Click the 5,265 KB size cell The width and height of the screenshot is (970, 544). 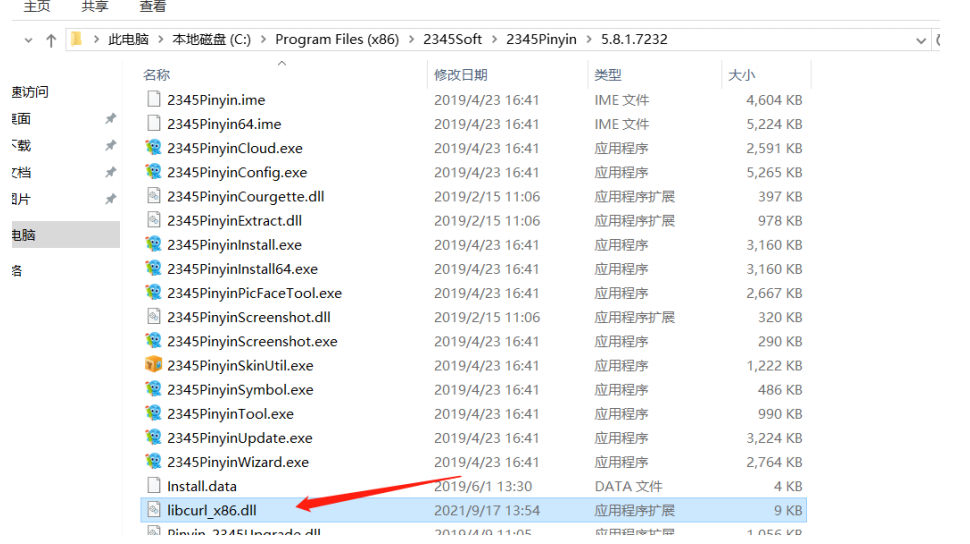(774, 173)
